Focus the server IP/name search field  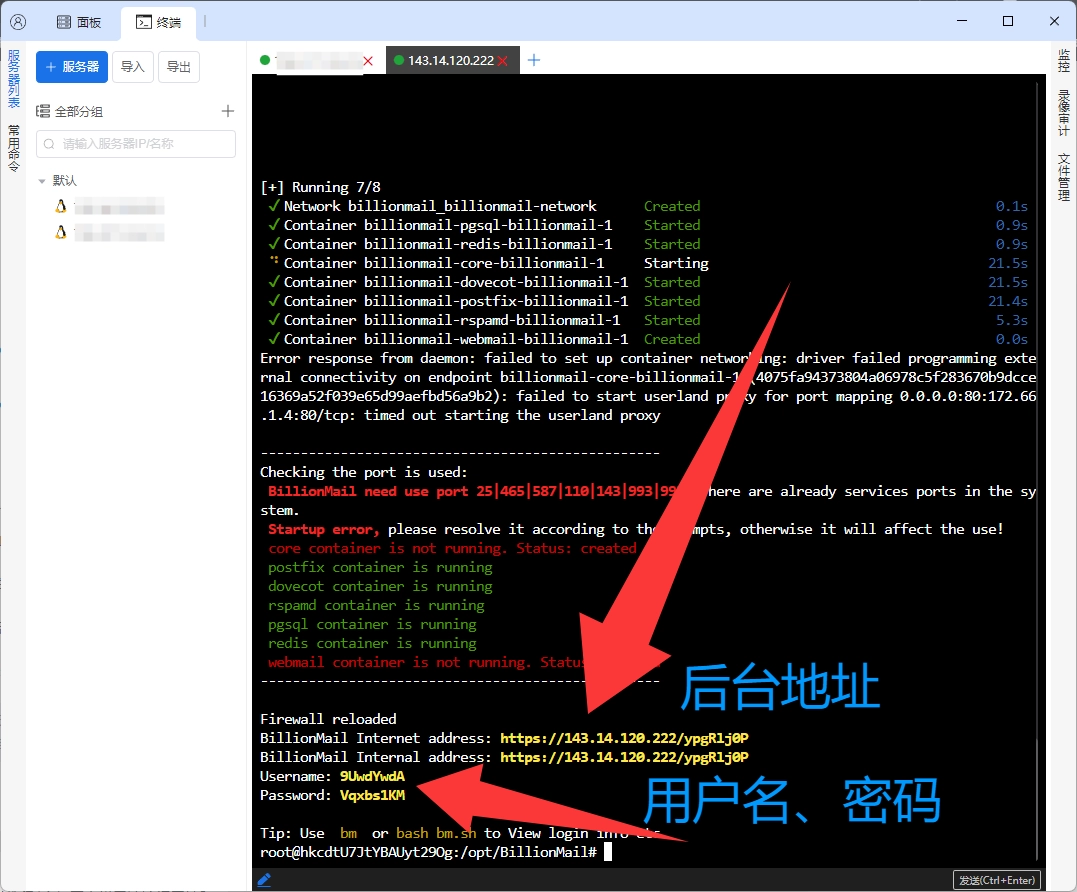tap(136, 144)
